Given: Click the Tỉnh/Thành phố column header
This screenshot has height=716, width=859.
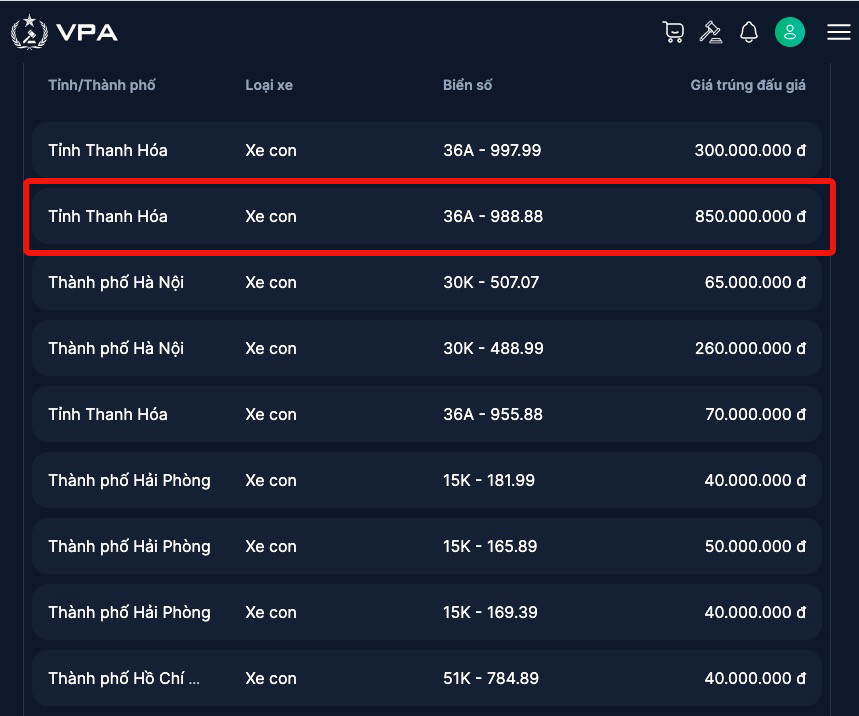Looking at the screenshot, I should tap(102, 85).
